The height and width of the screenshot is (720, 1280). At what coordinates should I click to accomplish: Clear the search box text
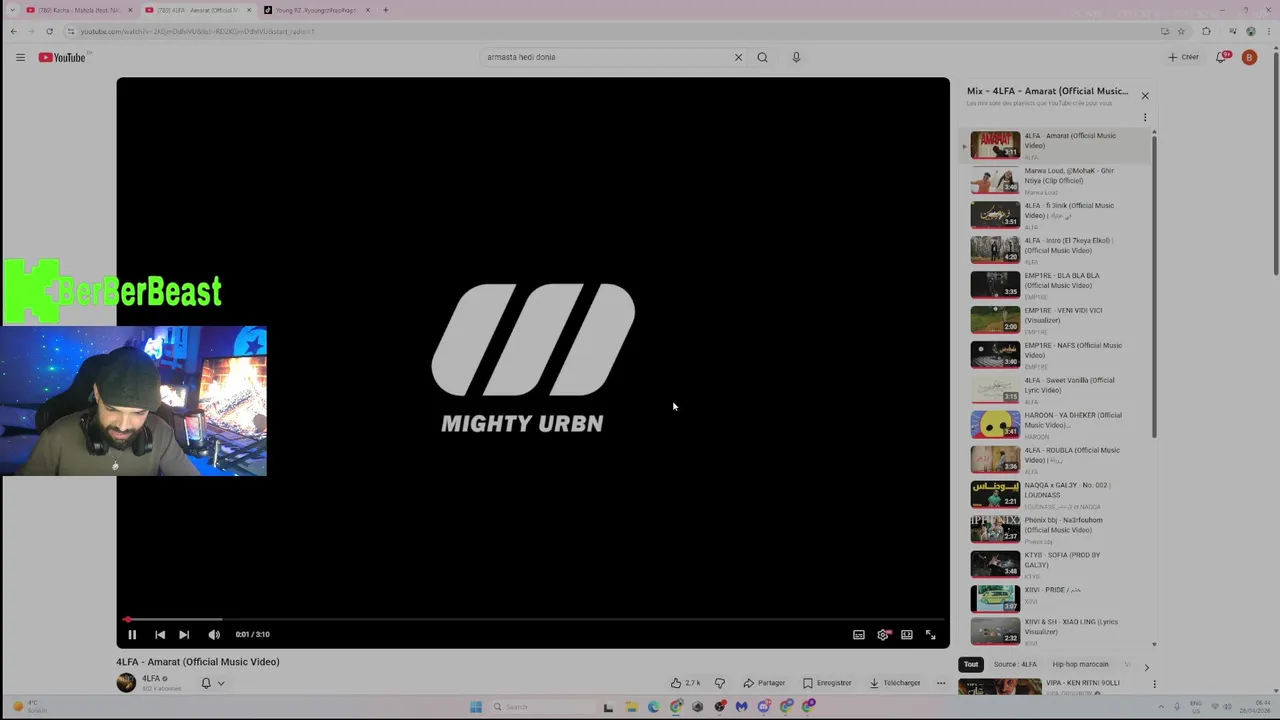click(x=738, y=57)
